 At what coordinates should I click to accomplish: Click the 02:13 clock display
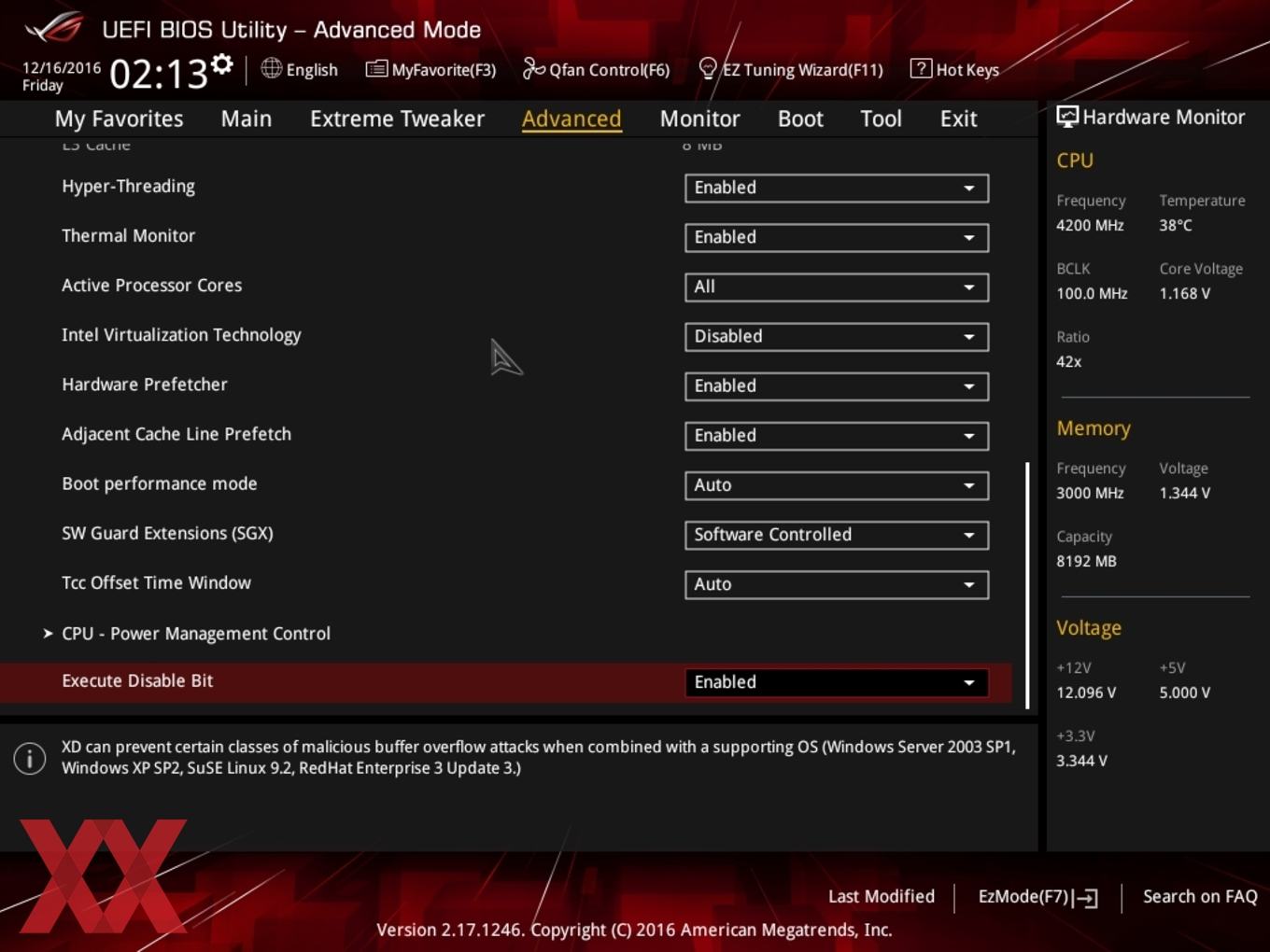159,74
